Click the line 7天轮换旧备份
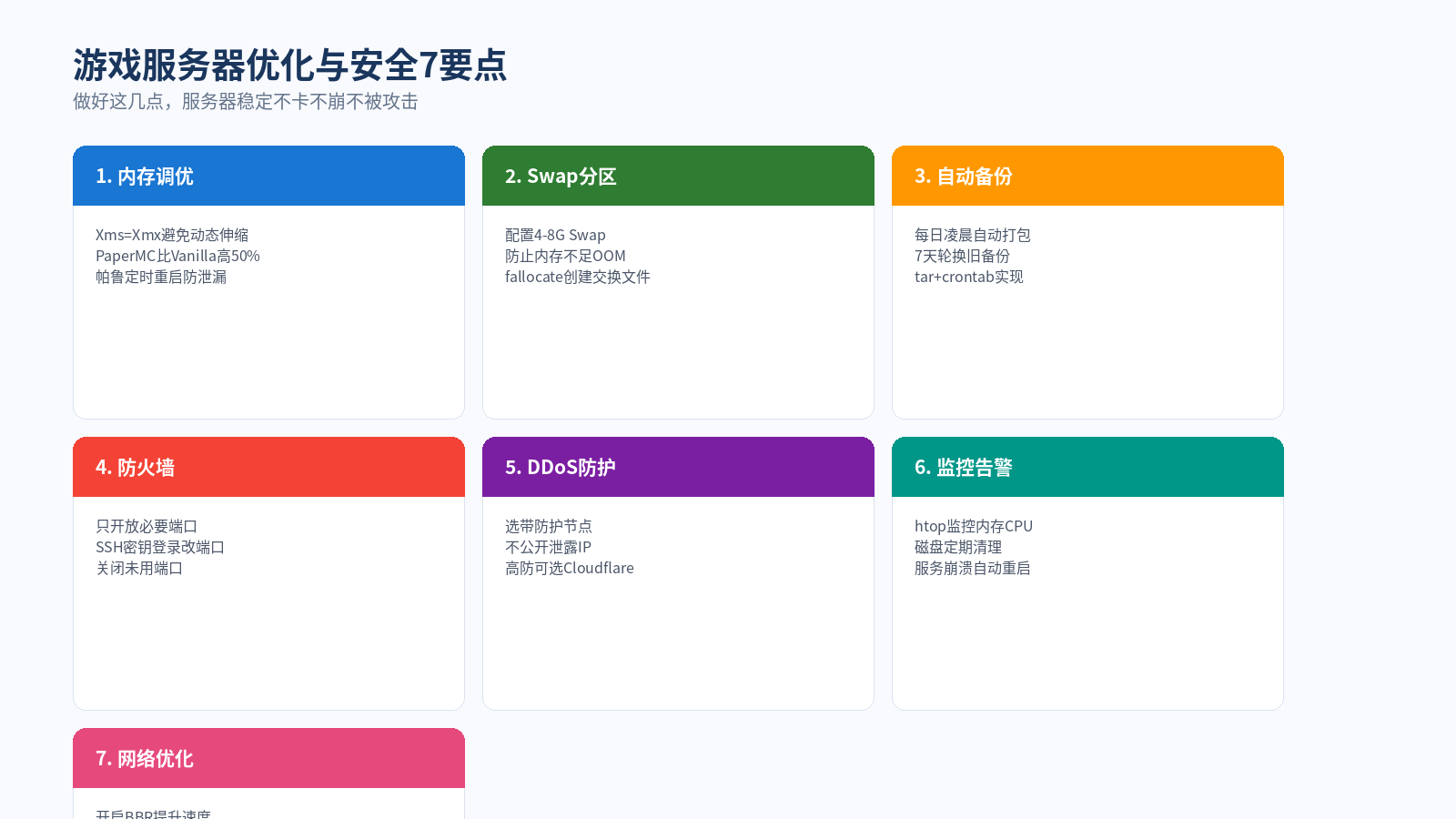 (962, 256)
